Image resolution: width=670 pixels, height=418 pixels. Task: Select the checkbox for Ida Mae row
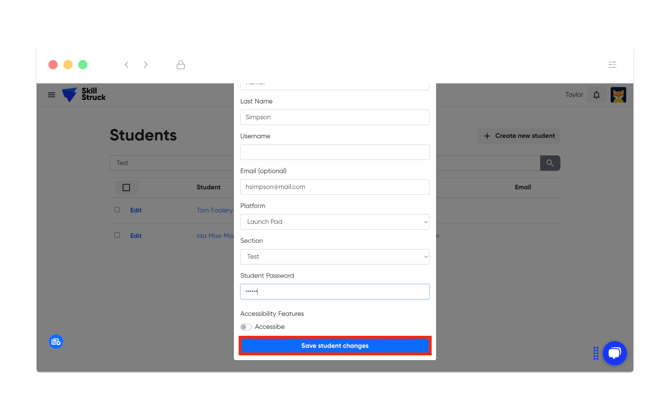coord(117,235)
